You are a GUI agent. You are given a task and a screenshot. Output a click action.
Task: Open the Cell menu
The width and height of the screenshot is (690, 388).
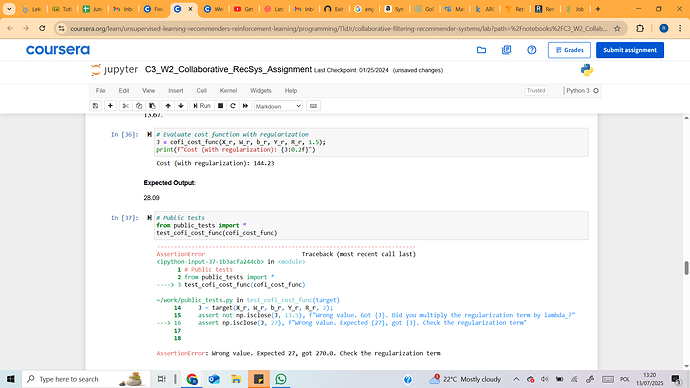click(202, 91)
